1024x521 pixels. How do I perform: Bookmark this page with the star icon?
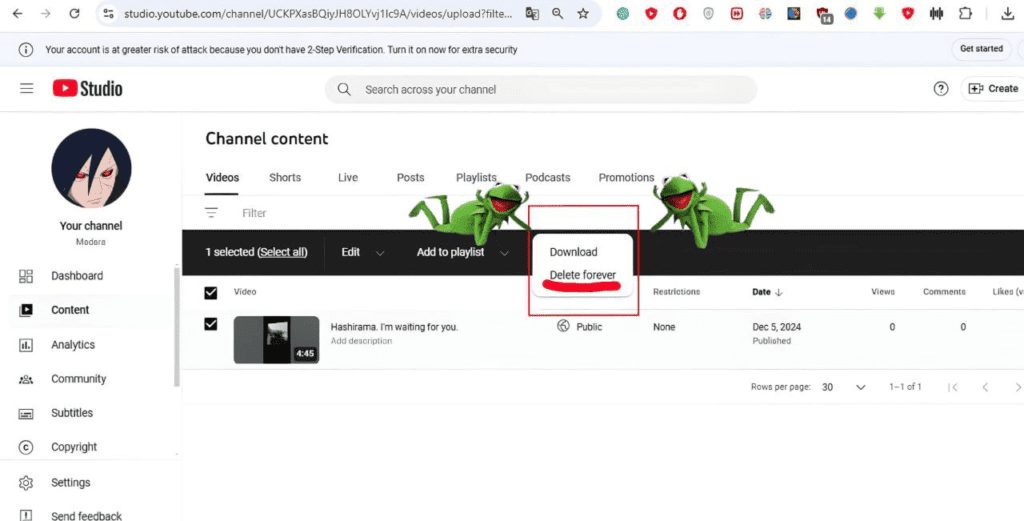coord(583,13)
